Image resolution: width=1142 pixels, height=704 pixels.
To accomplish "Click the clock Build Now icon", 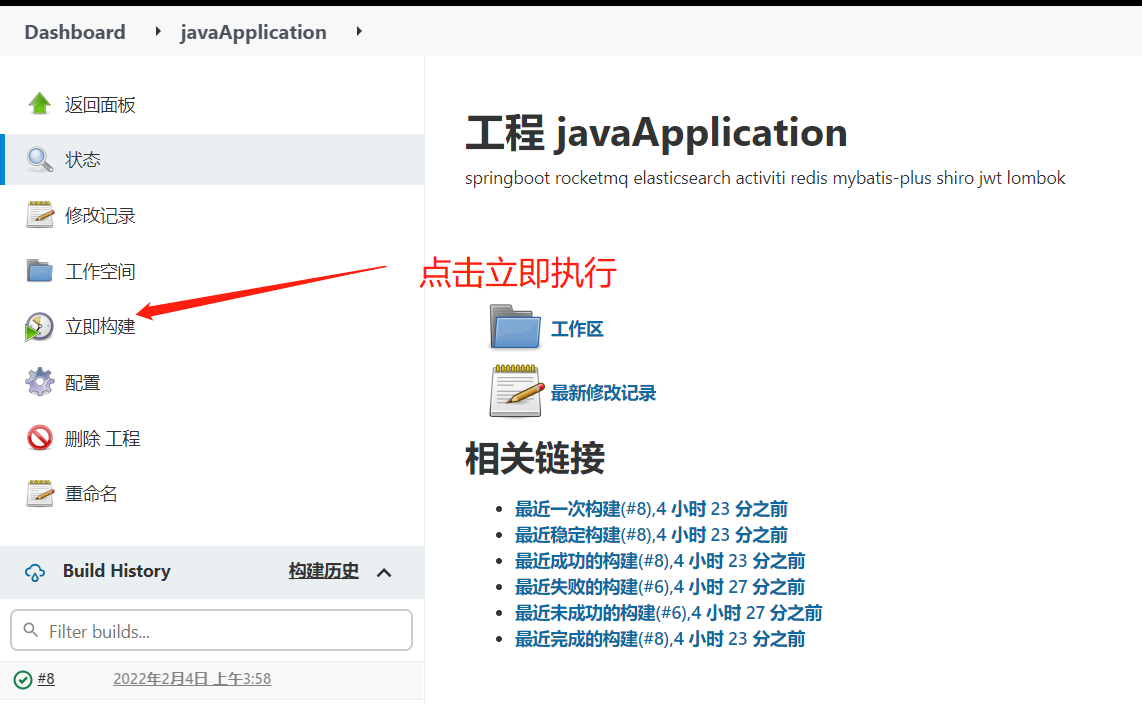I will coord(39,327).
